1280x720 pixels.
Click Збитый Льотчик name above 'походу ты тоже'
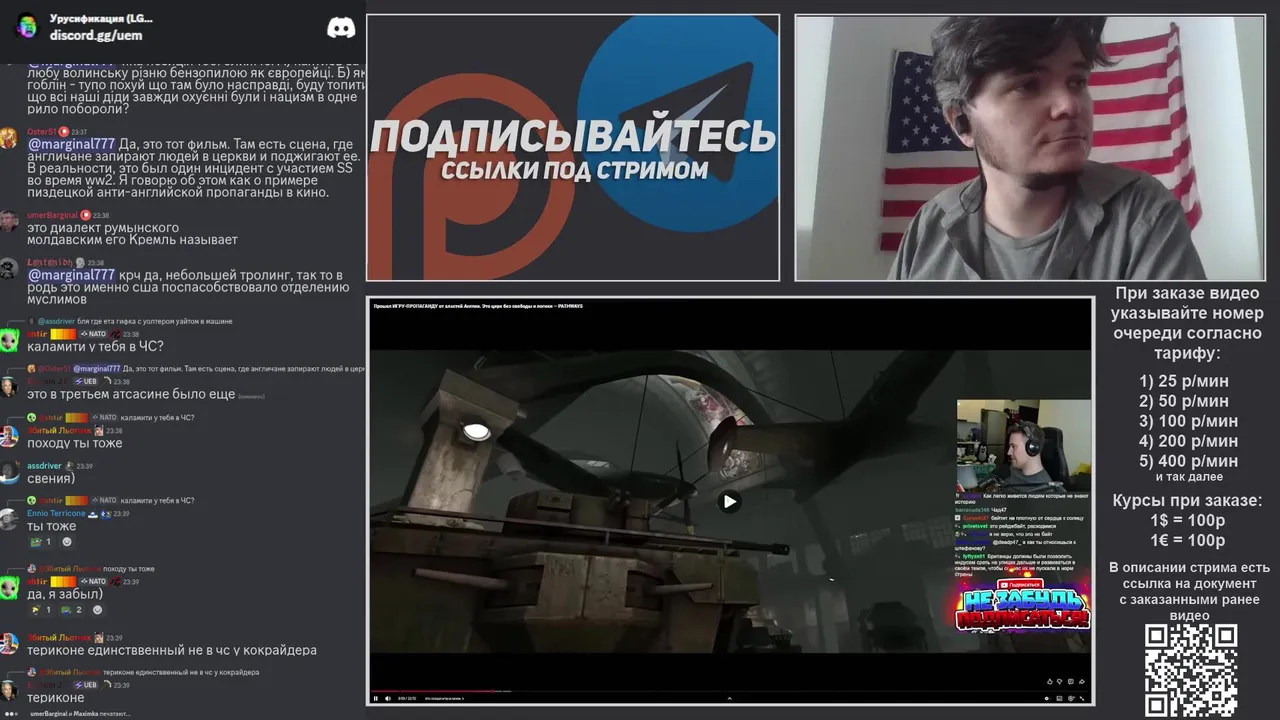pyautogui.click(x=59, y=430)
